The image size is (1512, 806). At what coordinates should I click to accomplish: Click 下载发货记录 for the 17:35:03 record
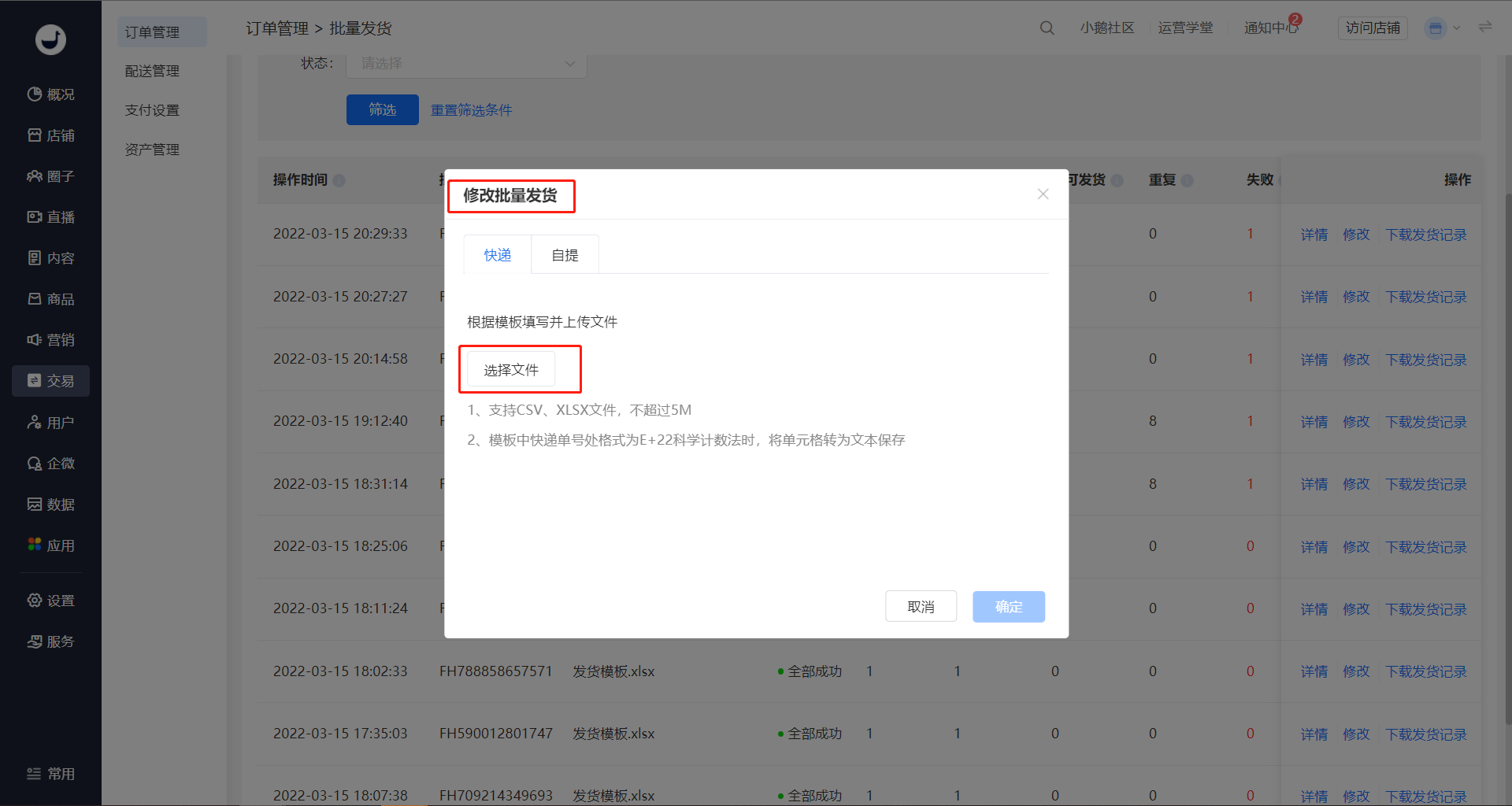click(x=1426, y=734)
